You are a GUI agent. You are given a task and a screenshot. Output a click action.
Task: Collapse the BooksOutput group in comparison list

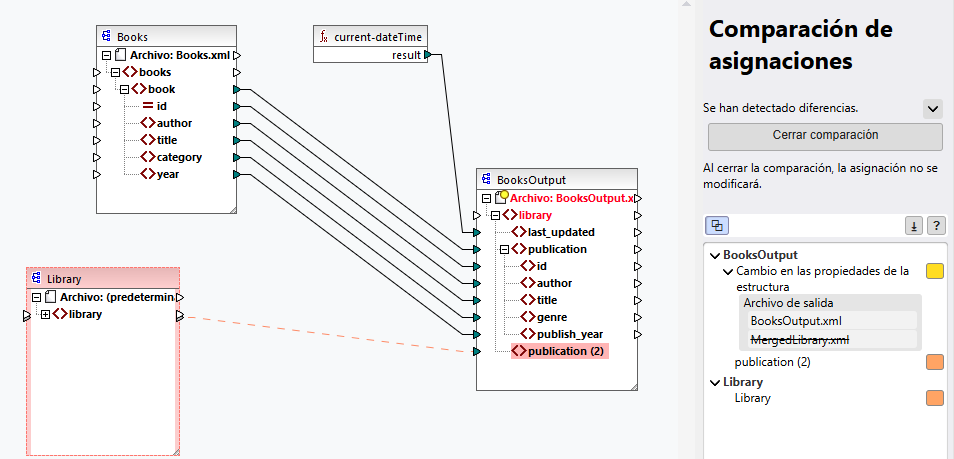714,255
